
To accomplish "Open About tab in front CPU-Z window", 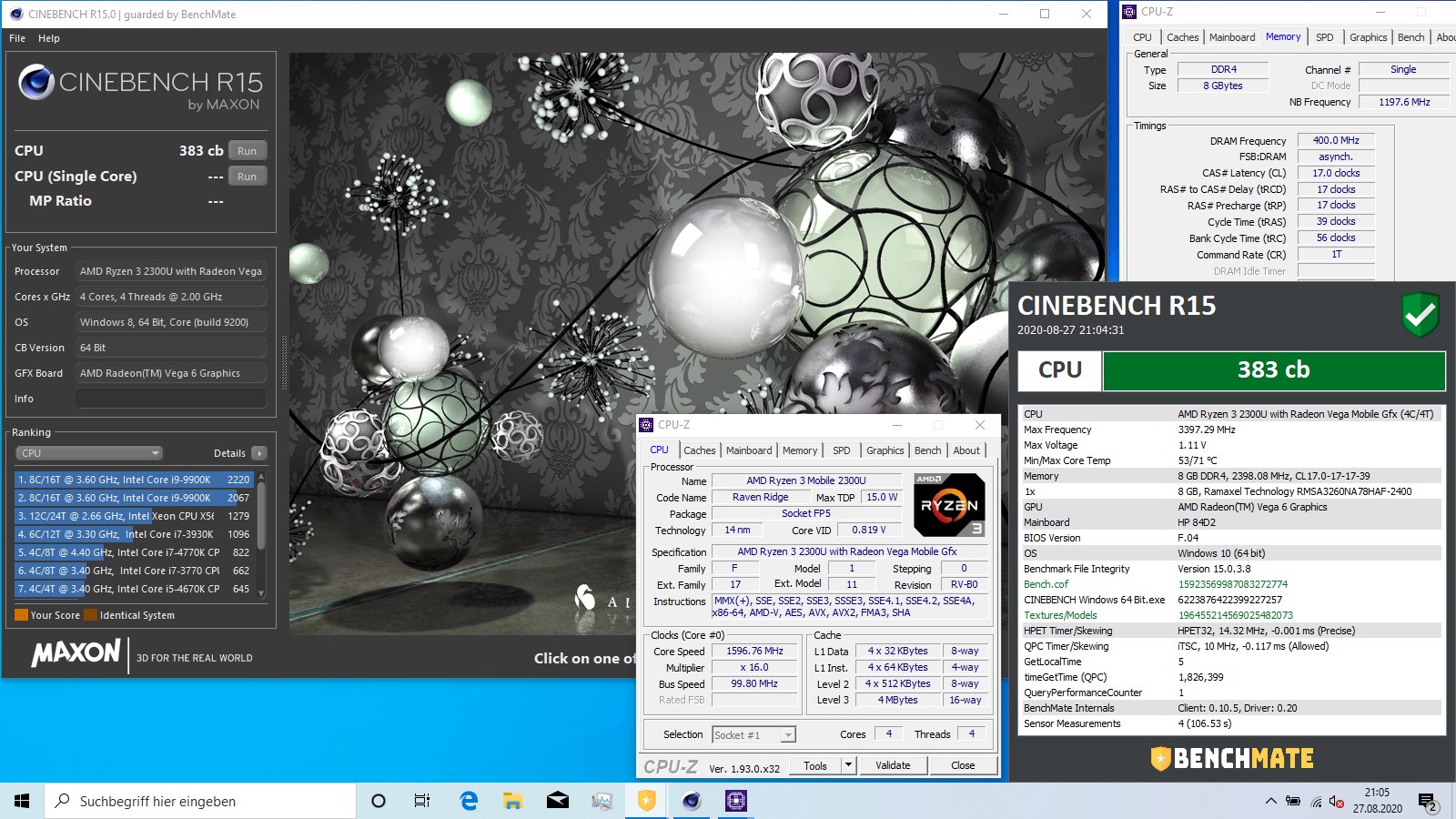I will click(x=966, y=450).
